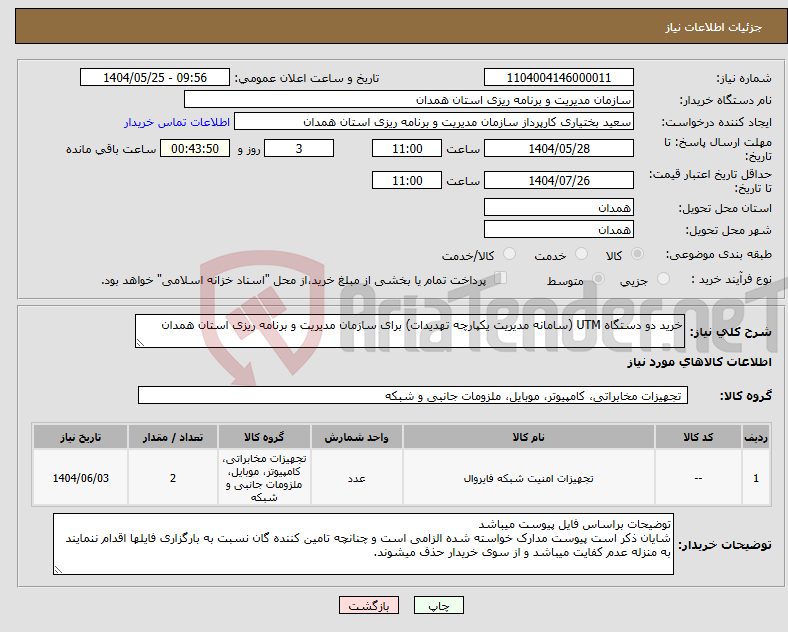Click the buyer notes text area
The width and height of the screenshot is (788, 632).
tap(363, 544)
